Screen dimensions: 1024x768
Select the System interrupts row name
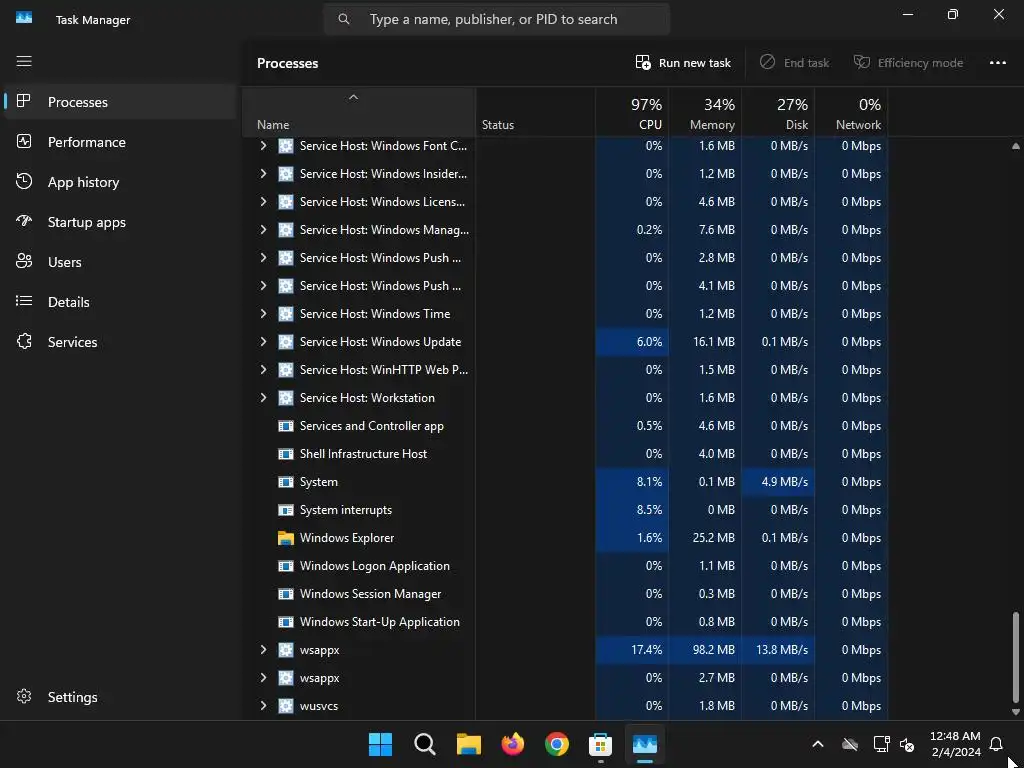pos(345,510)
